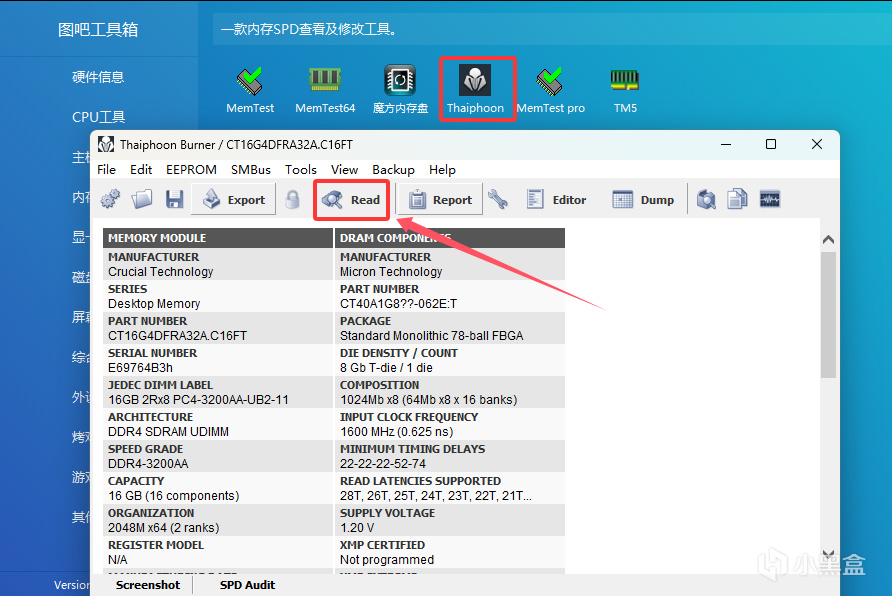Viewport: 892px width, 596px height.
Task: Click the 16 GB (16 components) capacity
Action: coord(174,495)
